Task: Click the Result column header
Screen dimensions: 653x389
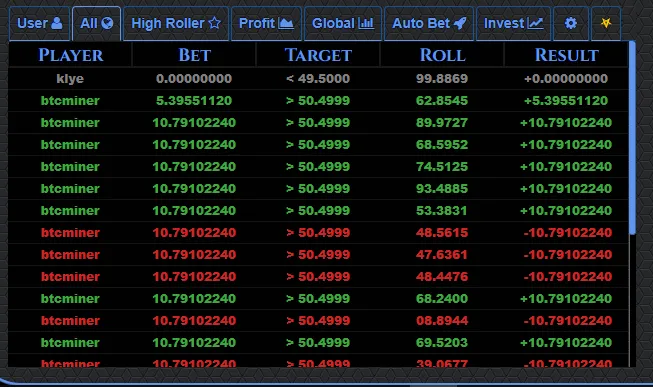Action: pyautogui.click(x=566, y=55)
